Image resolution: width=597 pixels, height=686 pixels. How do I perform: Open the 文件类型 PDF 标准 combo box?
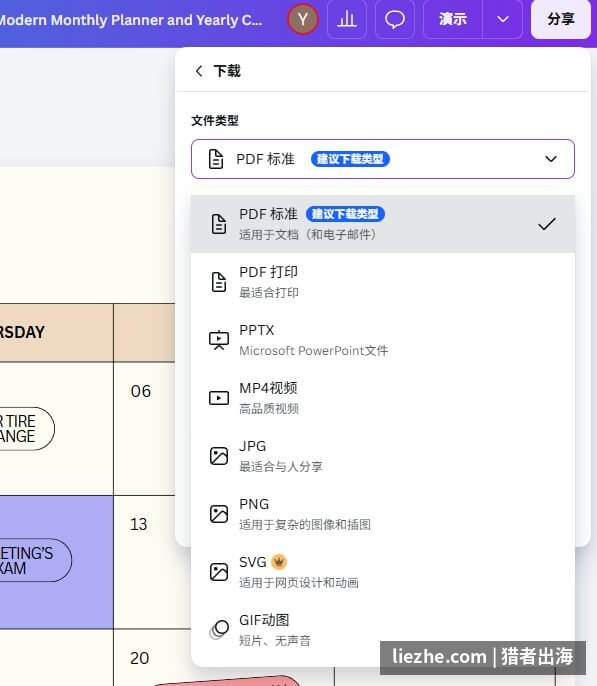point(383,159)
